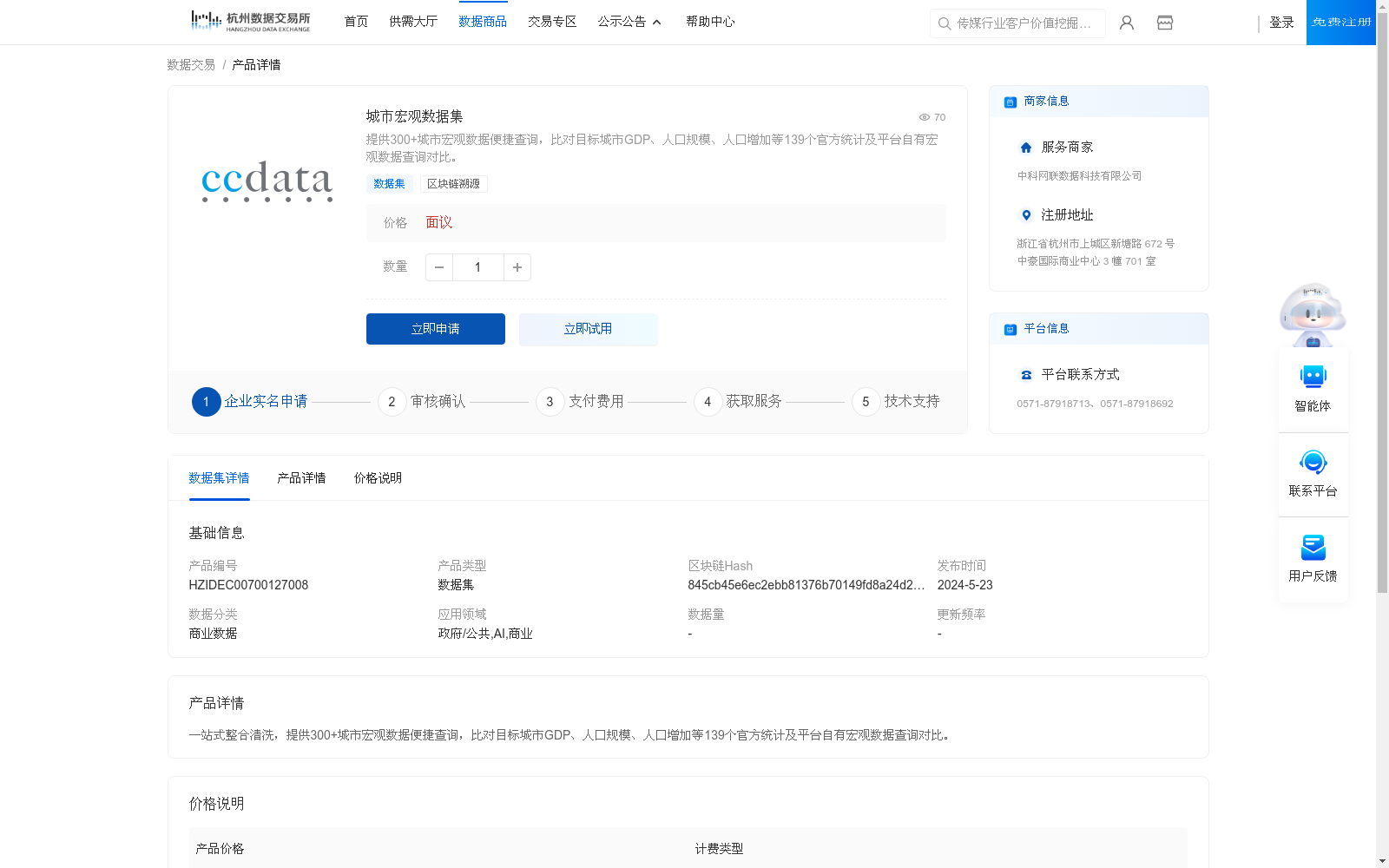Click step 4 获取服务

pos(738,402)
